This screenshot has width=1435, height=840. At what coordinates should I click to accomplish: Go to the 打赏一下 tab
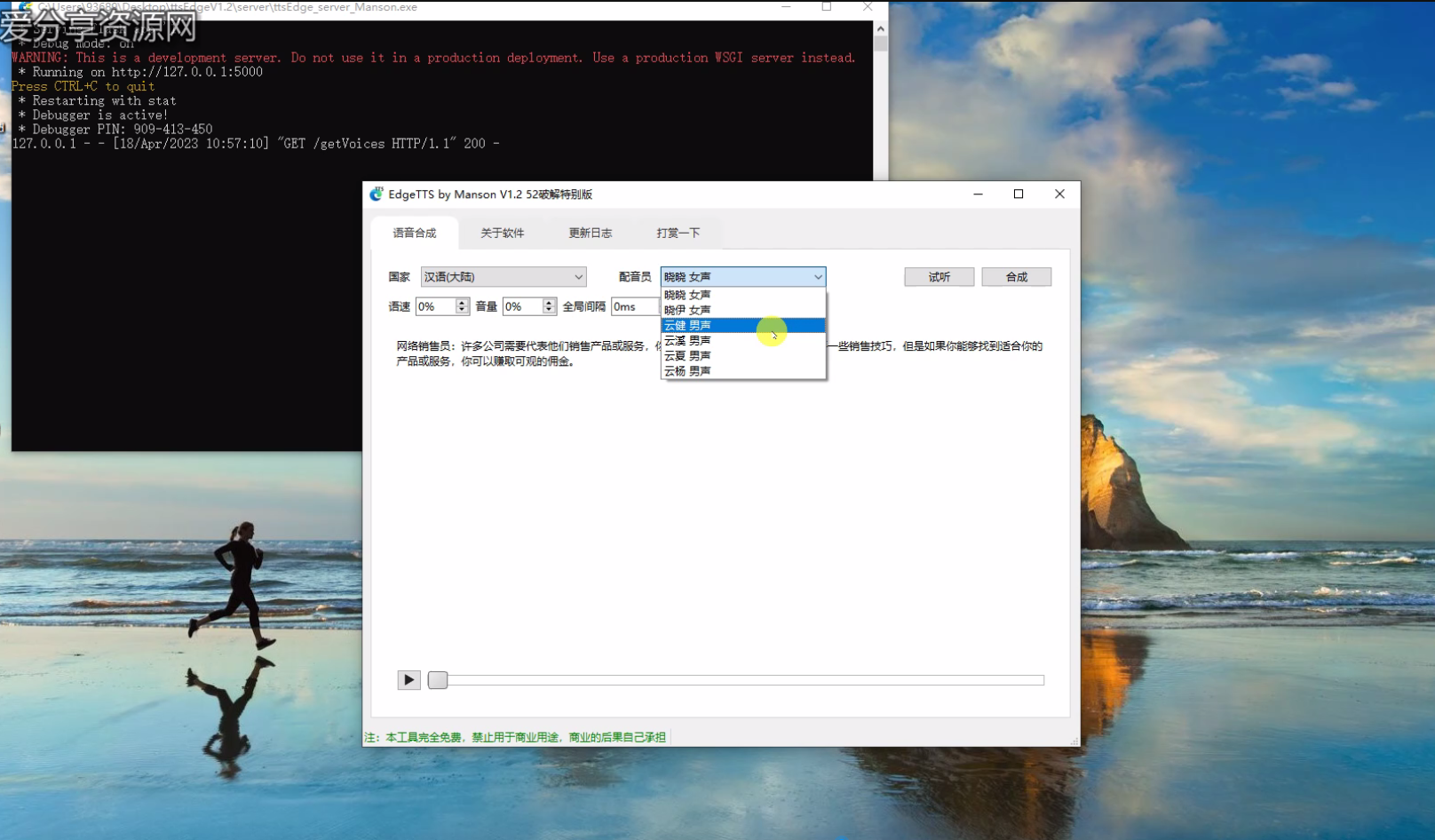678,233
